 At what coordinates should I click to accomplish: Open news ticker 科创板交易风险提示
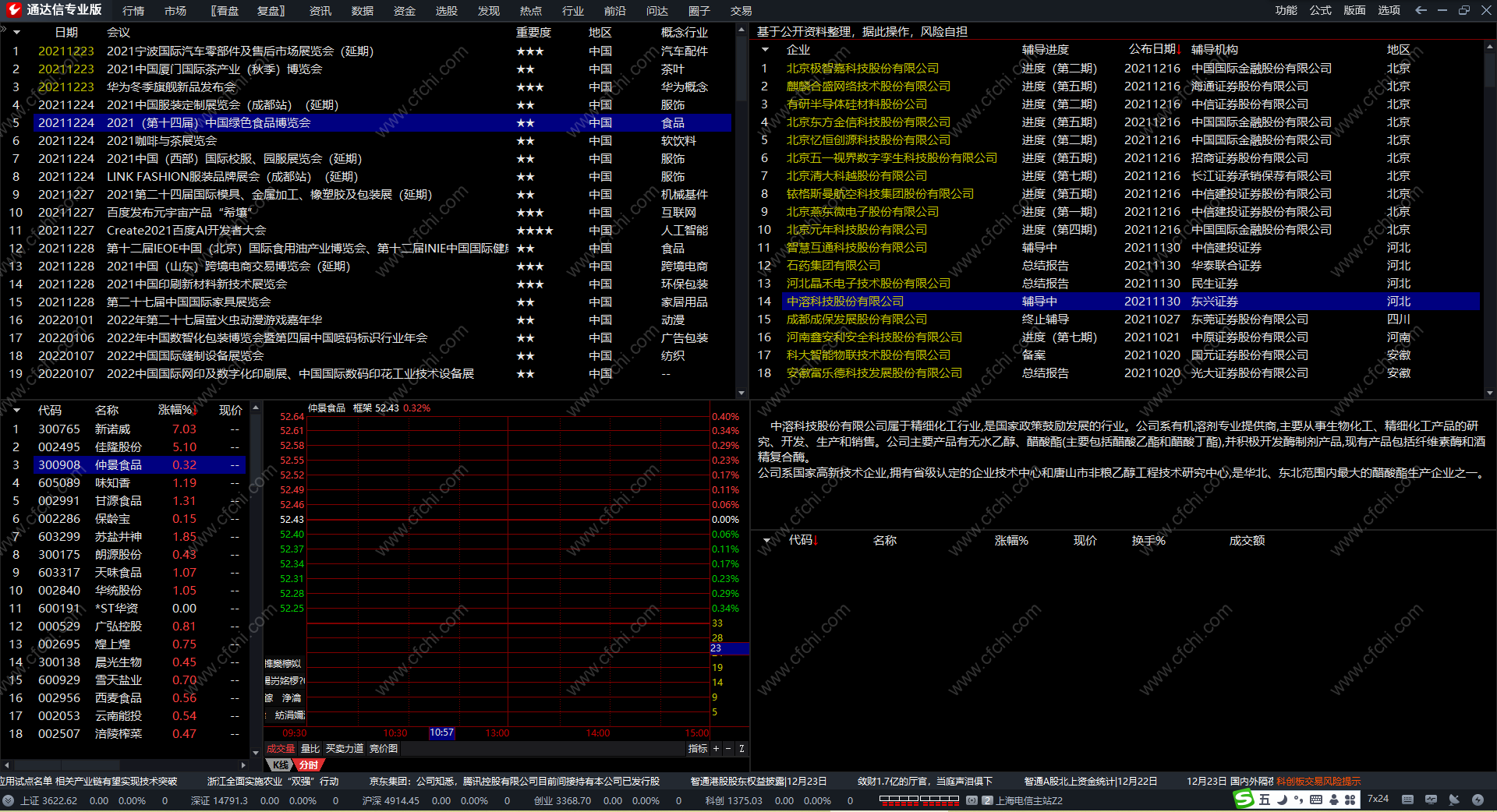click(1318, 781)
